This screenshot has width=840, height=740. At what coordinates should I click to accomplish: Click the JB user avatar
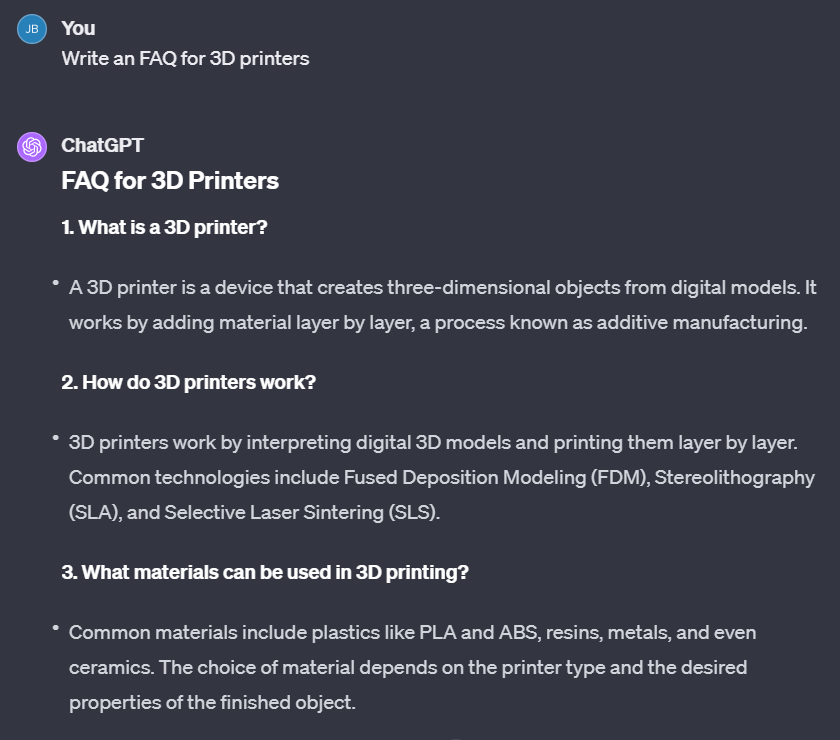click(x=32, y=29)
